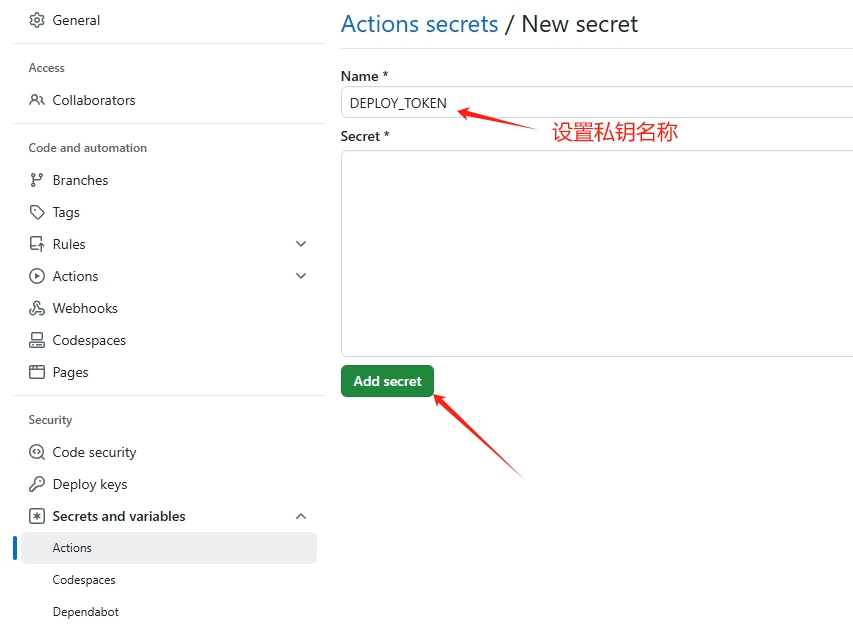Image resolution: width=853 pixels, height=637 pixels.
Task: Click the Deploy keys key icon
Action: 36,484
